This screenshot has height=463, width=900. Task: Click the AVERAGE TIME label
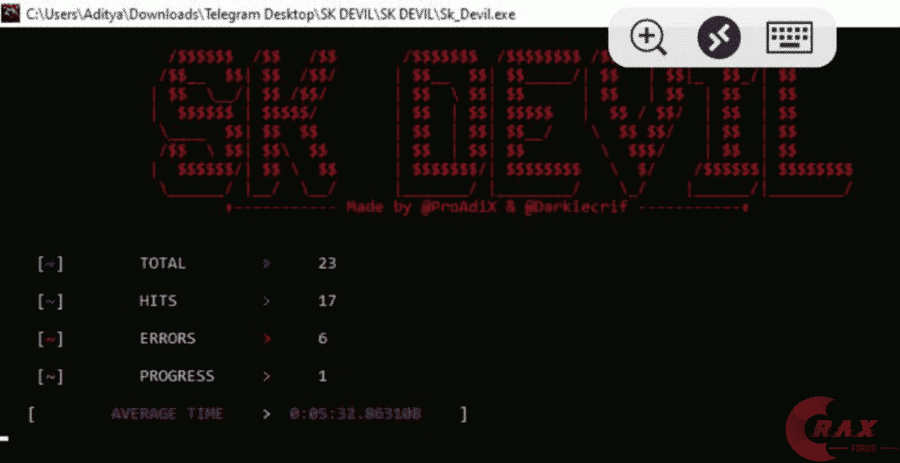click(167, 414)
